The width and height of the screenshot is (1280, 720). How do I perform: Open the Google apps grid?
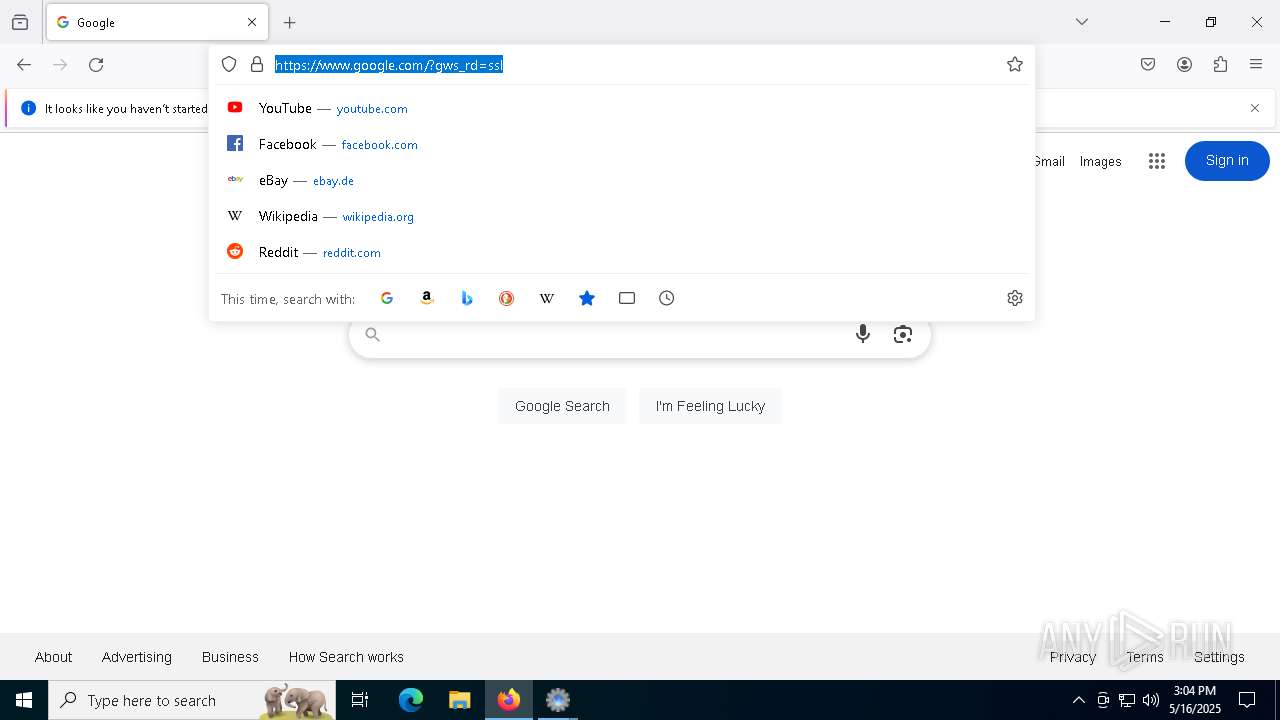click(1157, 161)
